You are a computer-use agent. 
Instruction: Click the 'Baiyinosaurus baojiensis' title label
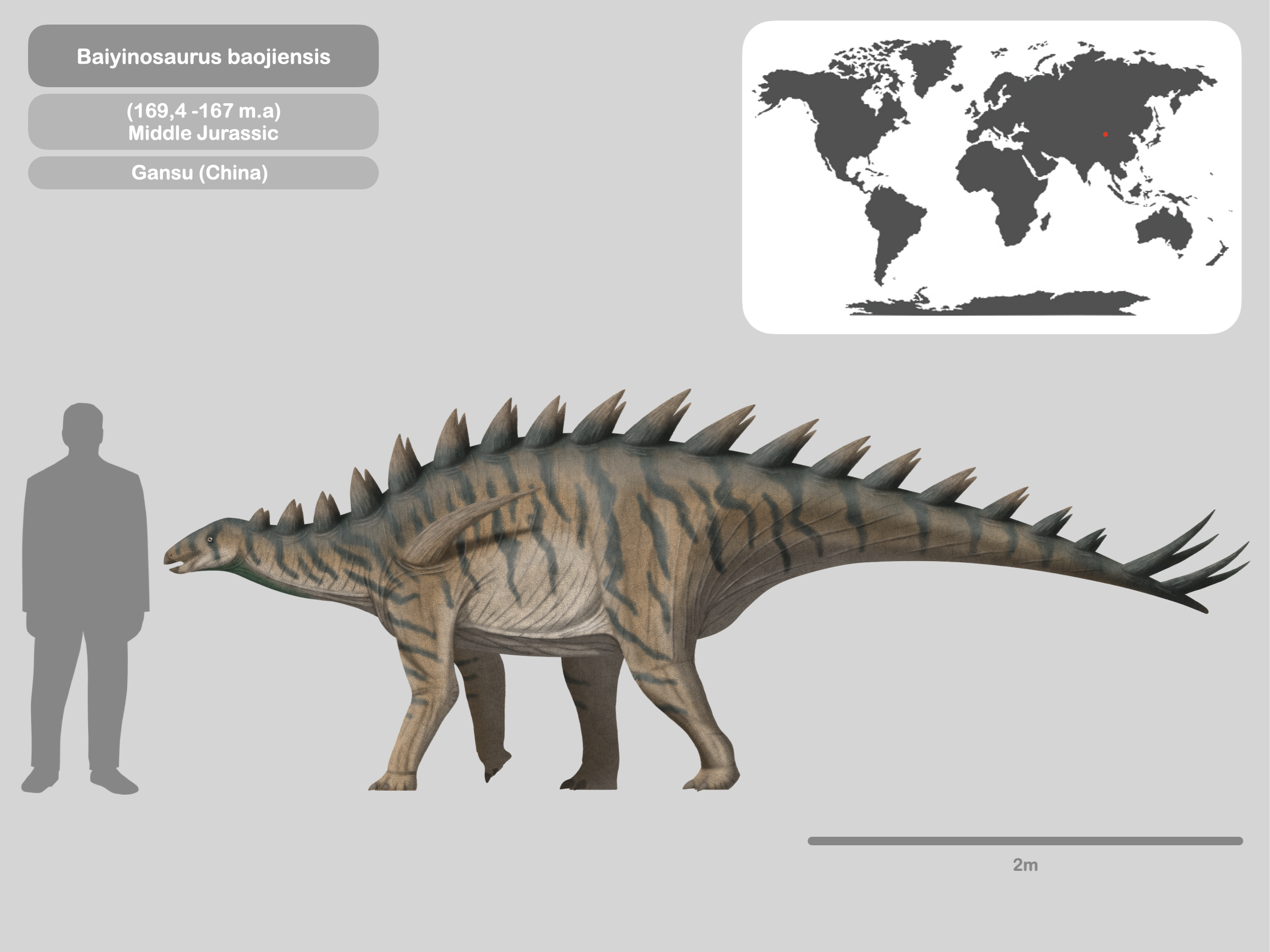[x=203, y=56]
